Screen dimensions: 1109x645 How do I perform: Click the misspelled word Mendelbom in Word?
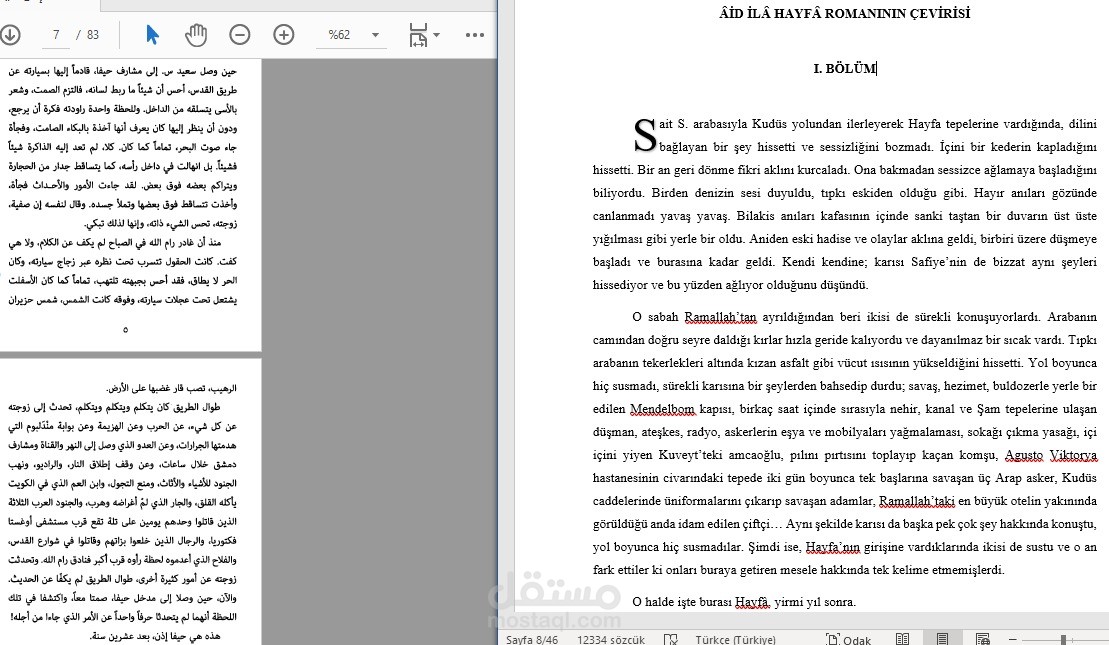click(x=662, y=409)
